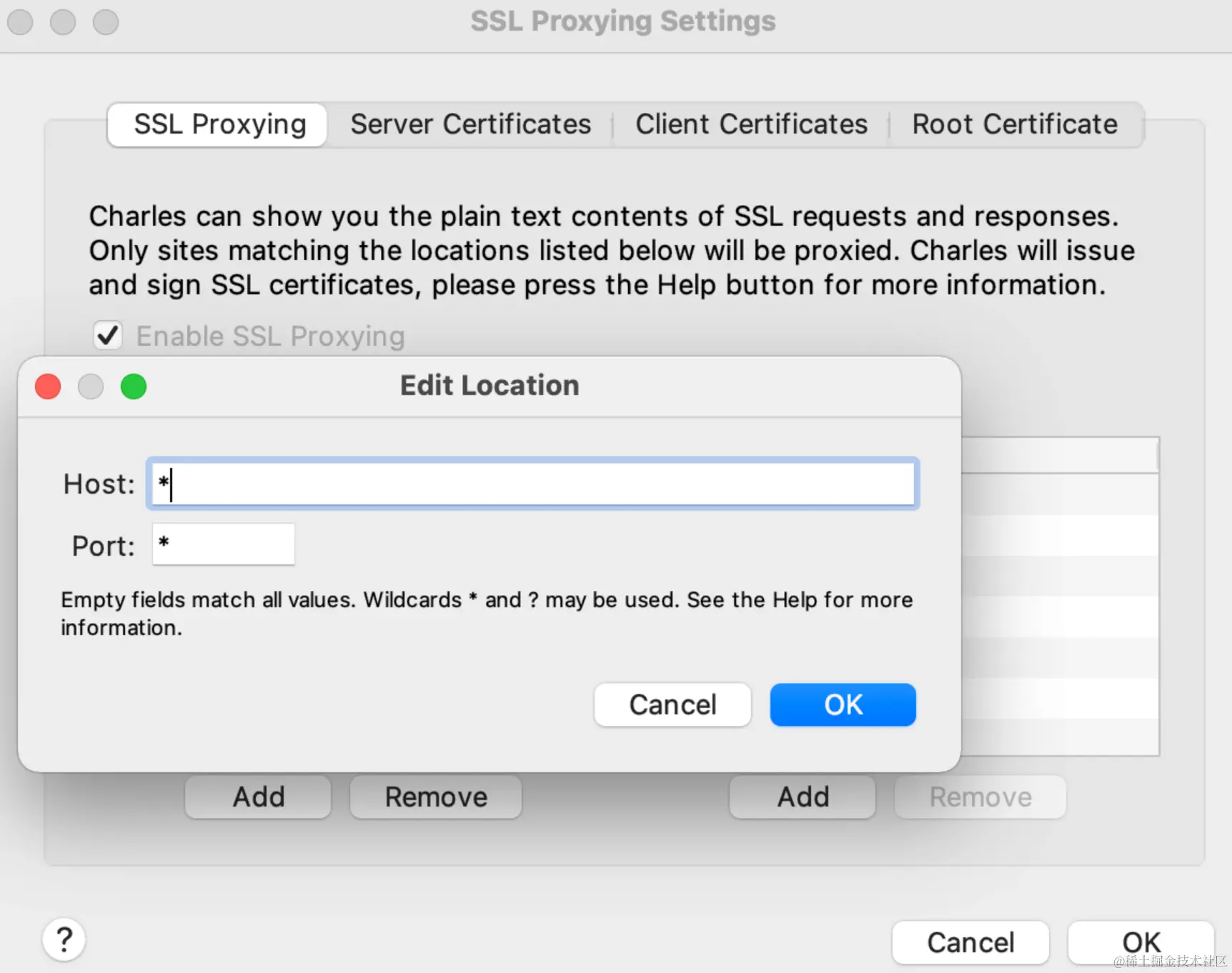The height and width of the screenshot is (973, 1232).
Task: Click into the Host input field
Action: (x=532, y=484)
